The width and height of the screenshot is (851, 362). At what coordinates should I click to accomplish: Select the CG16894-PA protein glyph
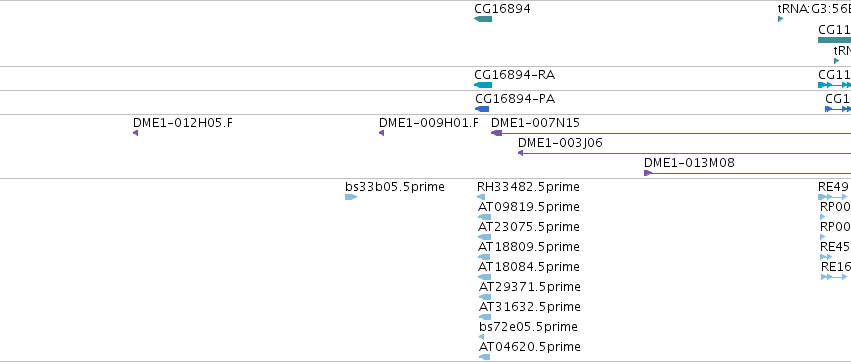pyautogui.click(x=482, y=109)
